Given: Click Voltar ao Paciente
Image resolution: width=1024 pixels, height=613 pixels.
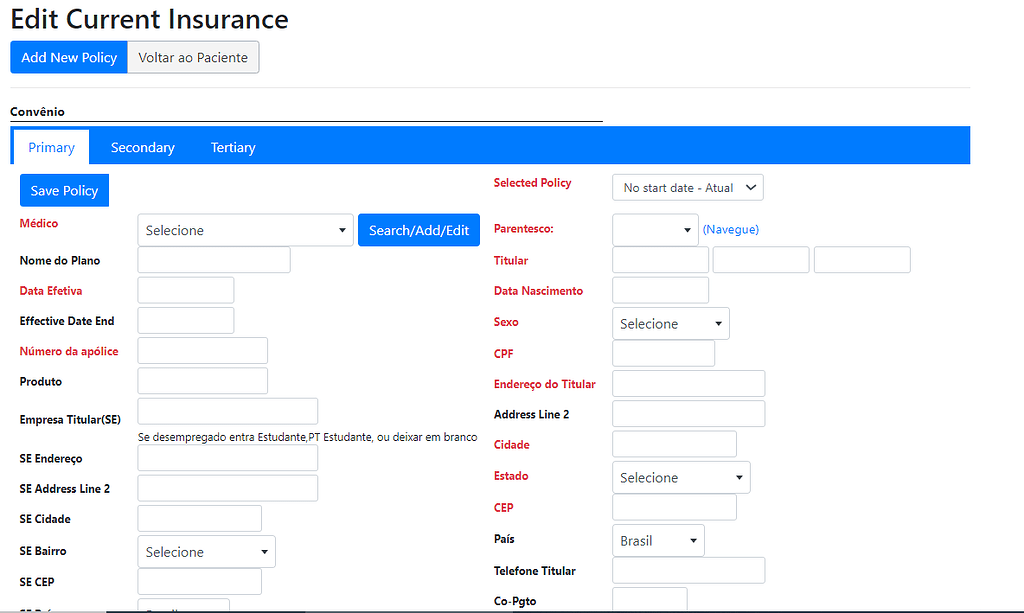Looking at the screenshot, I should (192, 57).
